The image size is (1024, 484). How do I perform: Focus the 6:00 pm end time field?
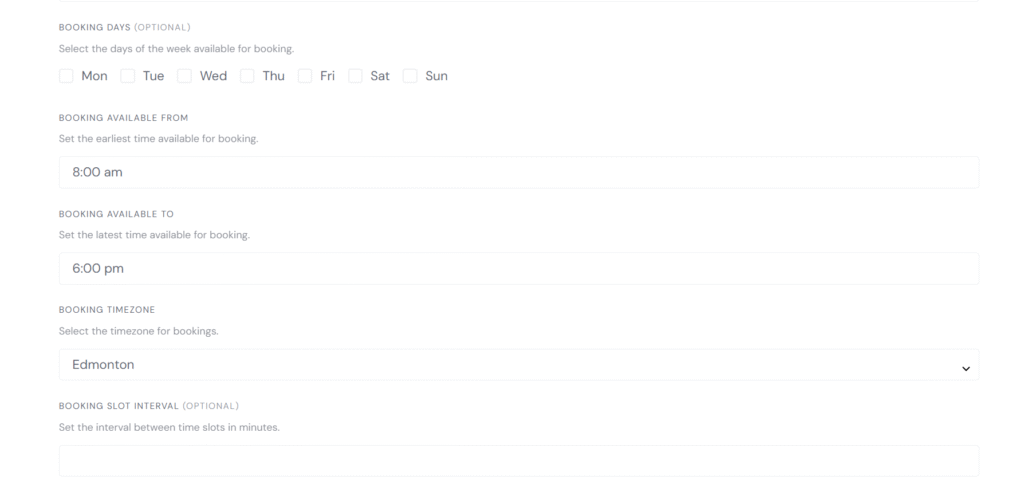pos(518,268)
